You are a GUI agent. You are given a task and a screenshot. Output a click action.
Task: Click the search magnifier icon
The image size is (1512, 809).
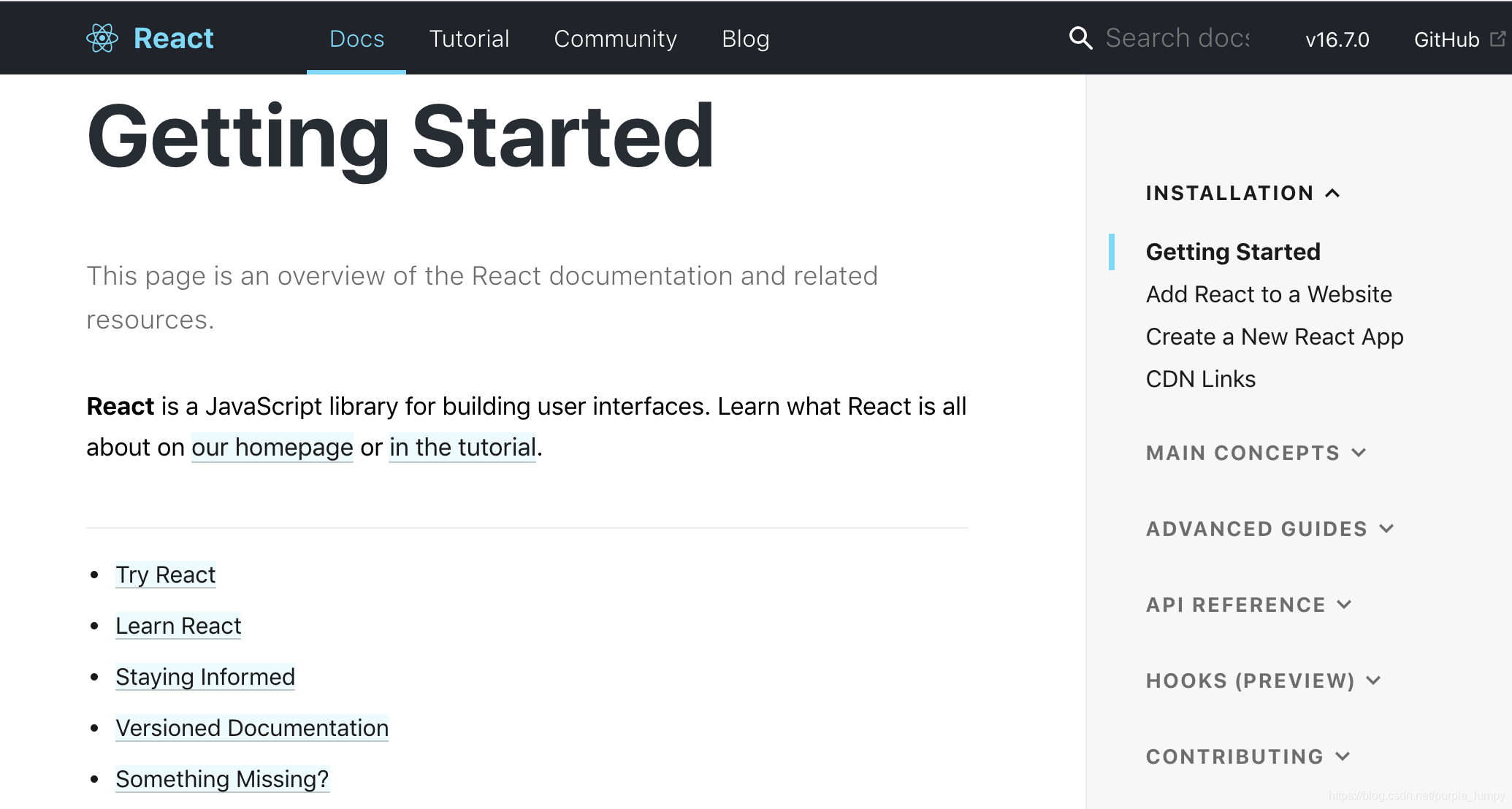coord(1080,38)
